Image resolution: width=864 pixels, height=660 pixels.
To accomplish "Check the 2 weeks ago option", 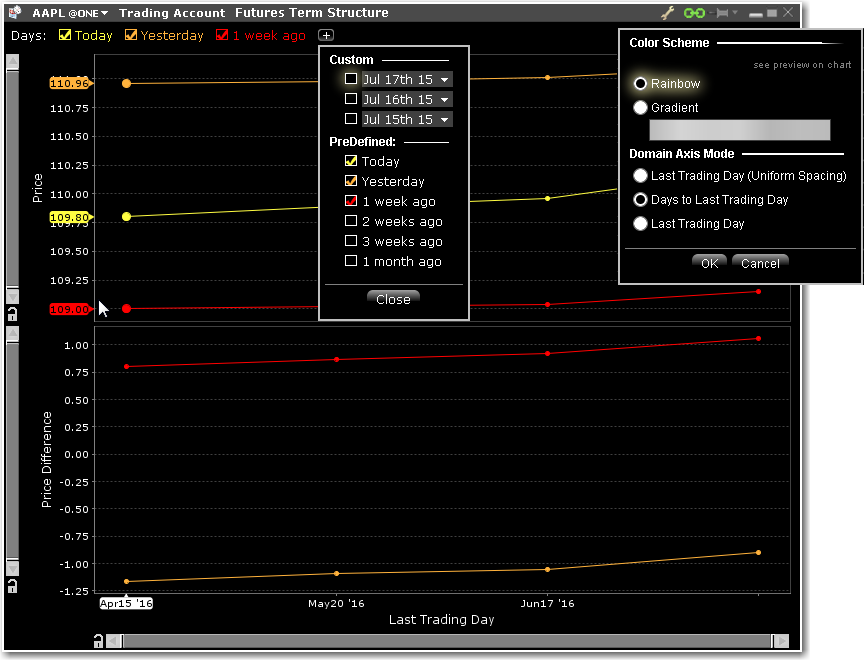I will (x=350, y=221).
